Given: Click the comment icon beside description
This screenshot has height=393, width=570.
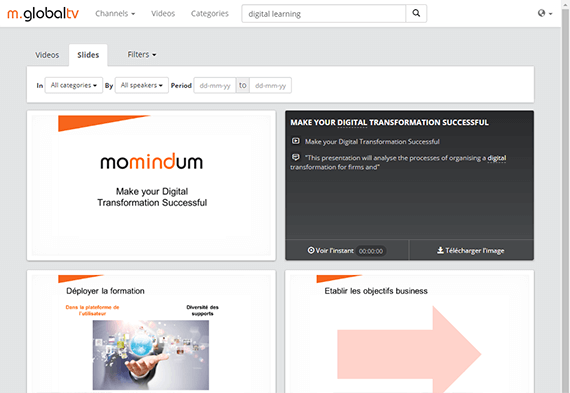Looking at the screenshot, I should tap(296, 157).
